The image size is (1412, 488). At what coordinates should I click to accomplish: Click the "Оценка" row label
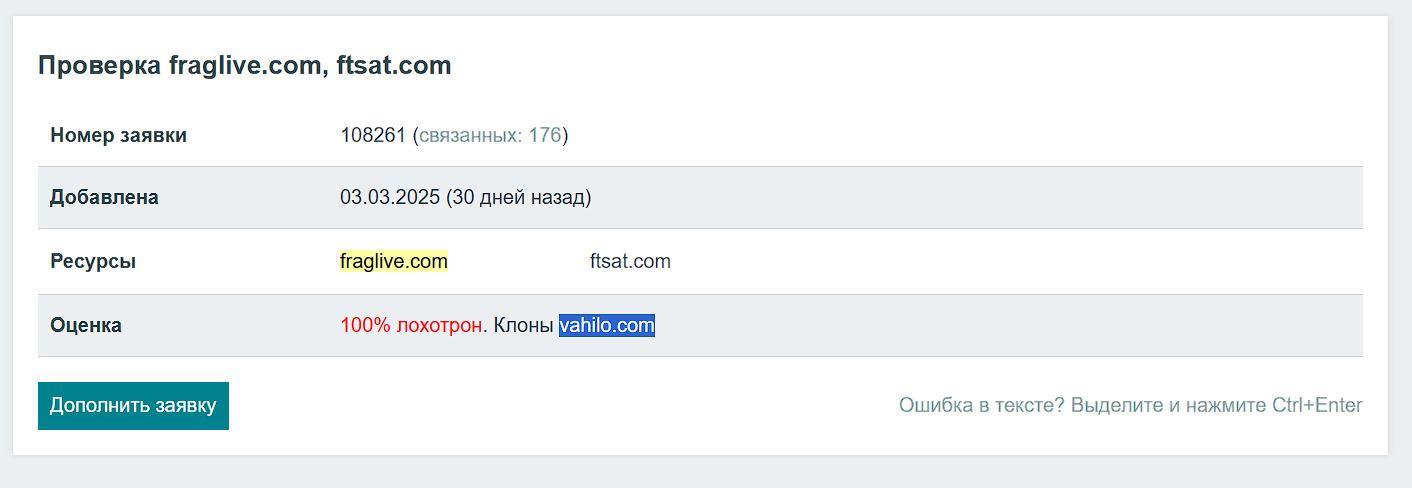86,326
